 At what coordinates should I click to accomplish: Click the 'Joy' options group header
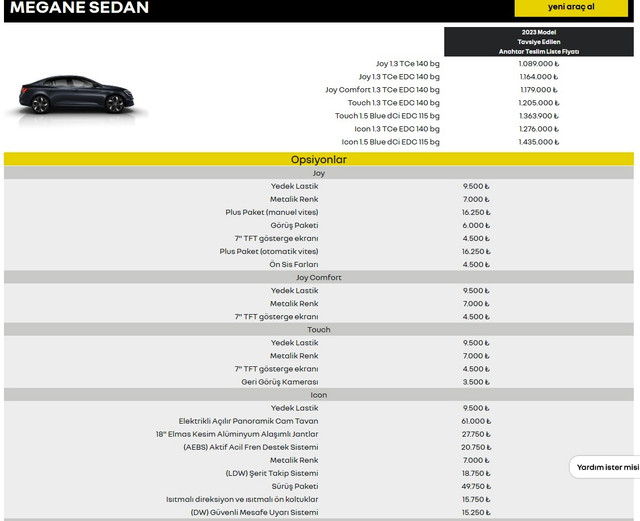(319, 173)
